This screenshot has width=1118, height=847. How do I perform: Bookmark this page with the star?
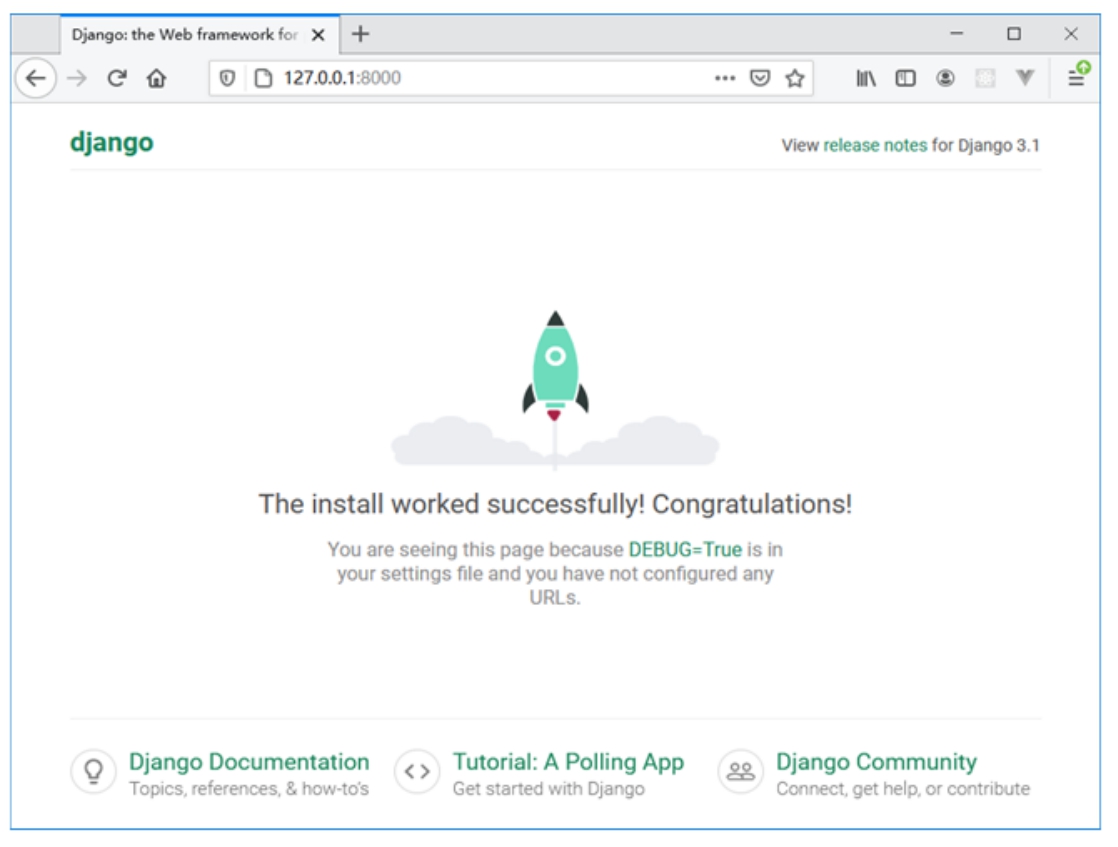pos(795,78)
